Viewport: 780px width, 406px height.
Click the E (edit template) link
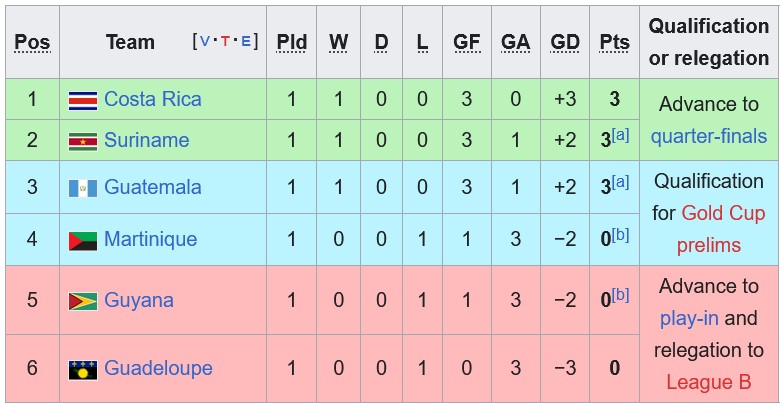pos(245,42)
